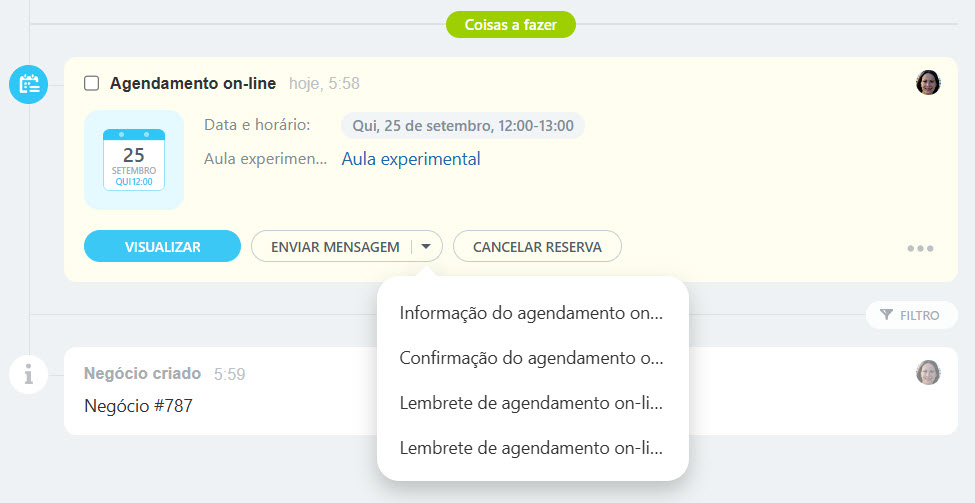Select the first Lembrete de agendamento entry

(x=531, y=403)
